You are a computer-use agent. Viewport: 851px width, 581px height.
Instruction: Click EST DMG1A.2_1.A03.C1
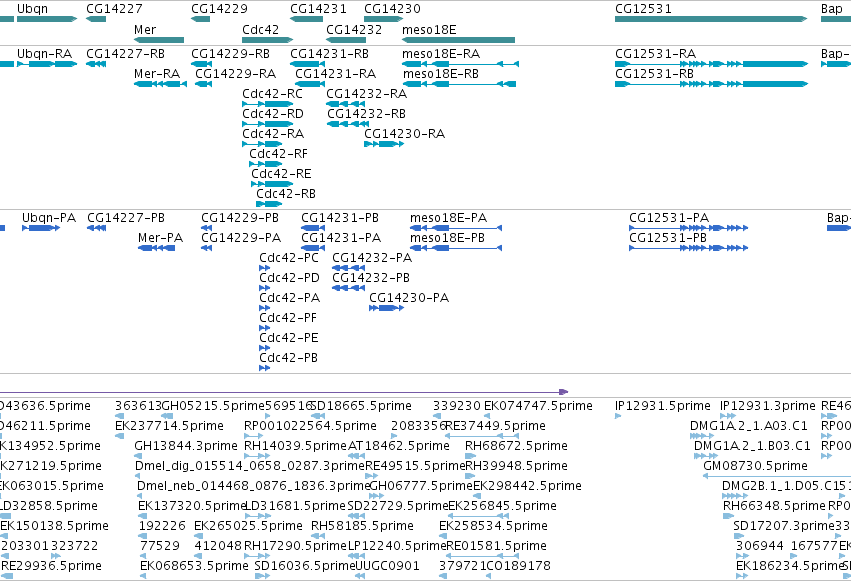coord(749,426)
